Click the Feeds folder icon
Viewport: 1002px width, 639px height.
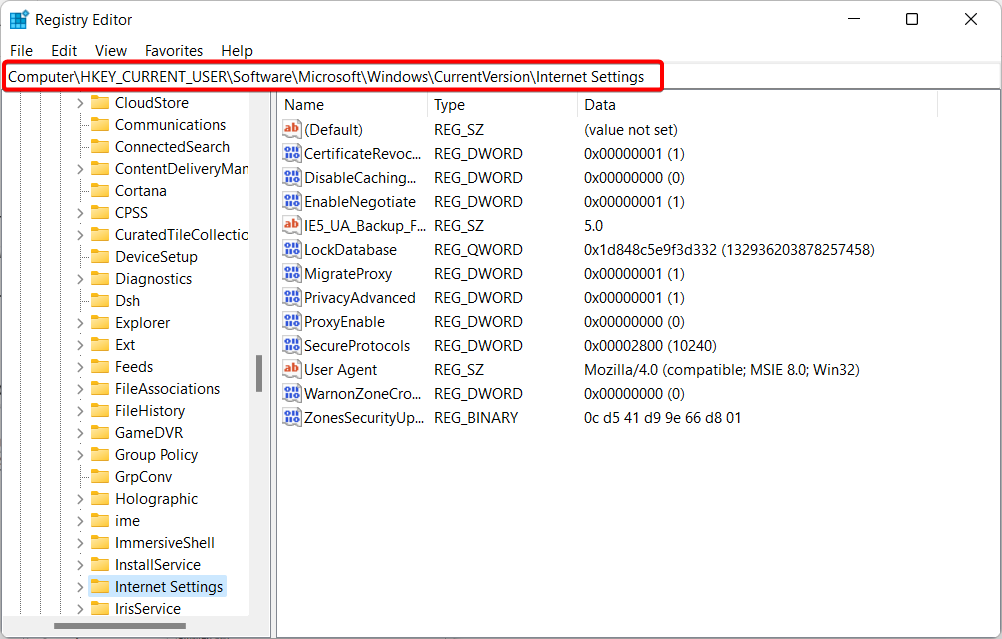coord(100,367)
